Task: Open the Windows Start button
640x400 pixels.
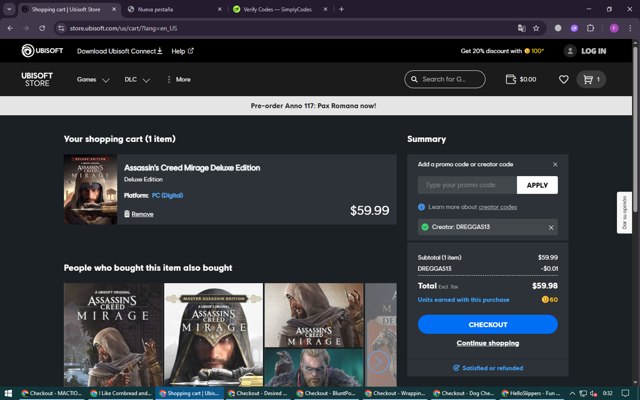Action: click(x=8, y=393)
